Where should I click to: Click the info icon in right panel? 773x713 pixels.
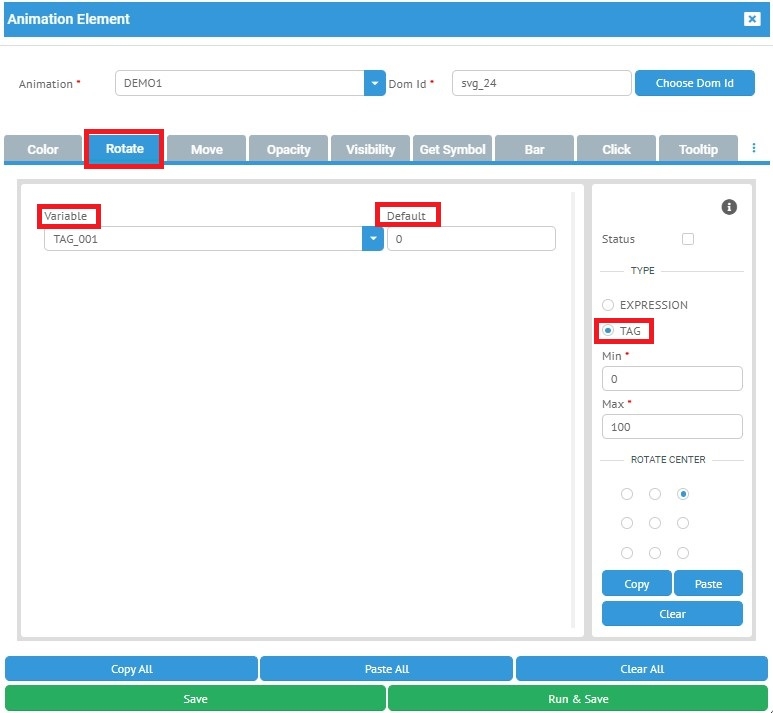click(729, 207)
